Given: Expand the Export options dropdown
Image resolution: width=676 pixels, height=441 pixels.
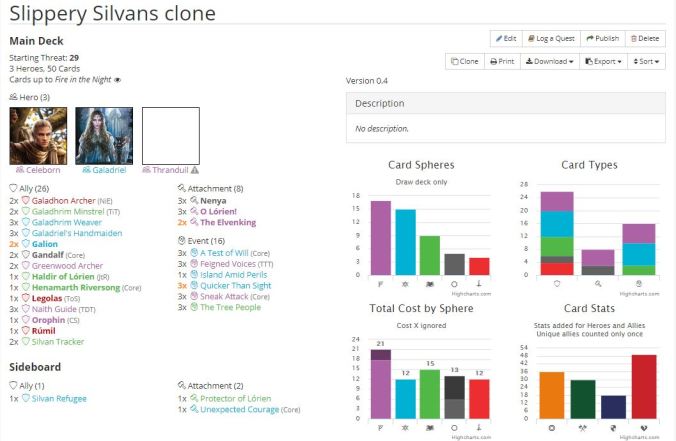Looking at the screenshot, I should [602, 61].
